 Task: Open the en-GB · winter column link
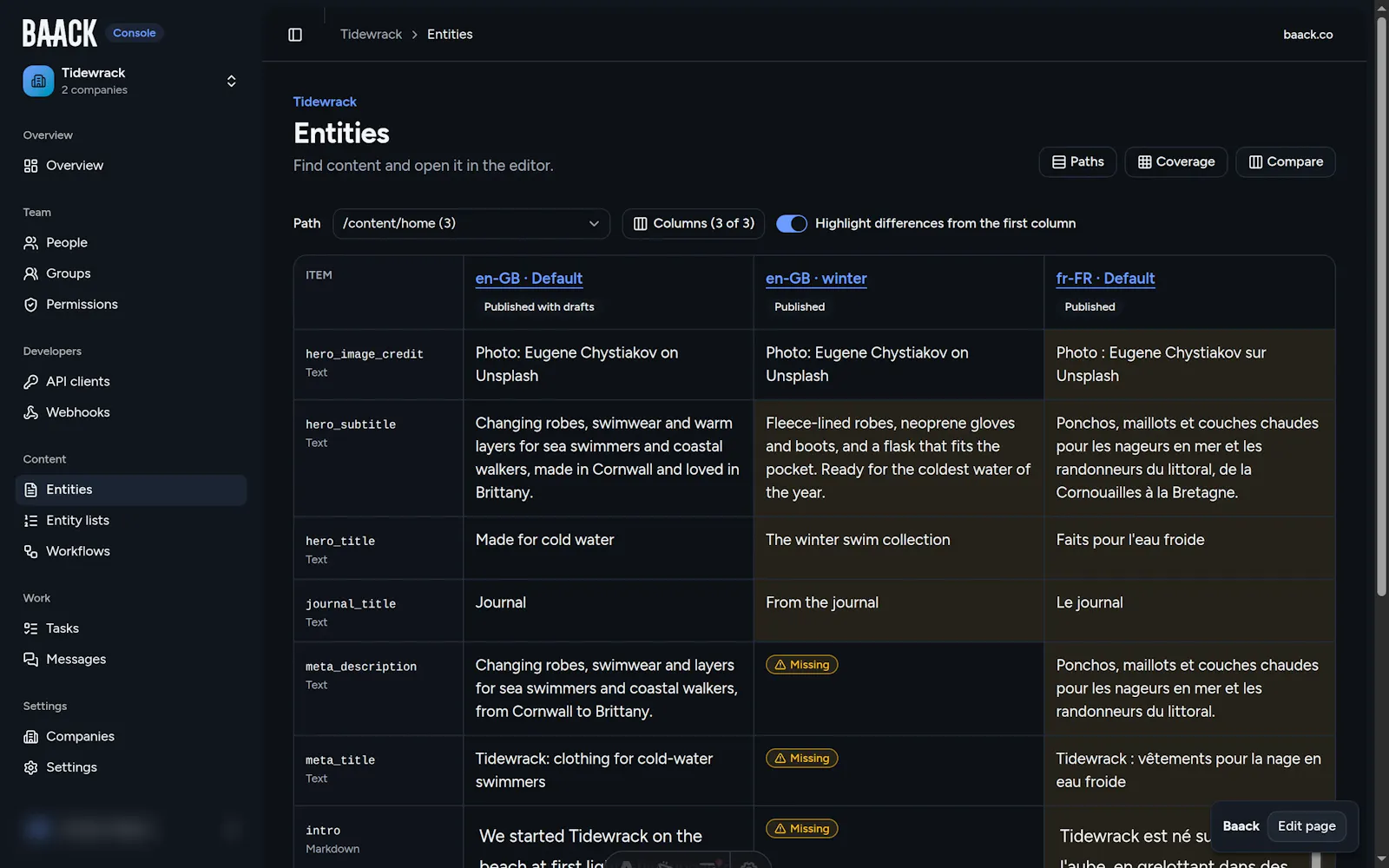tap(816, 279)
